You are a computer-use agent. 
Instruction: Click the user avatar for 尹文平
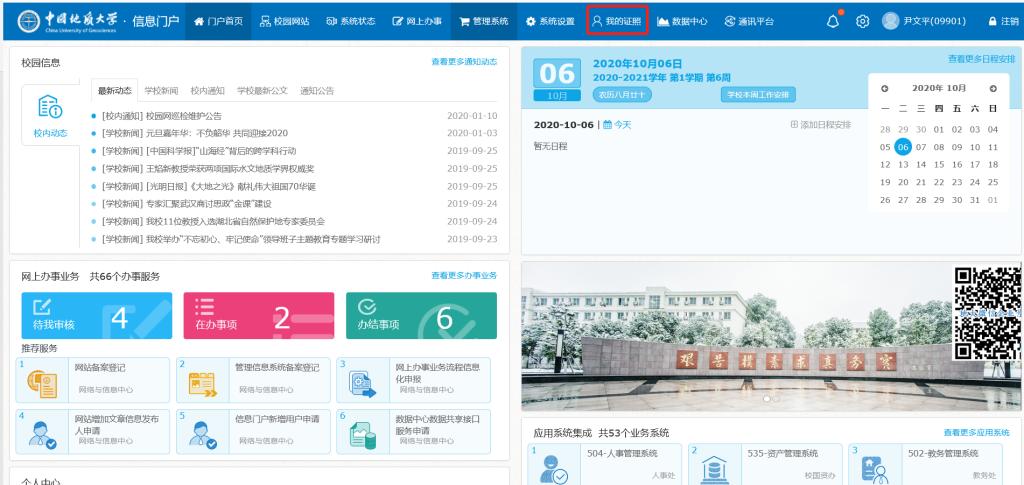coord(891,21)
